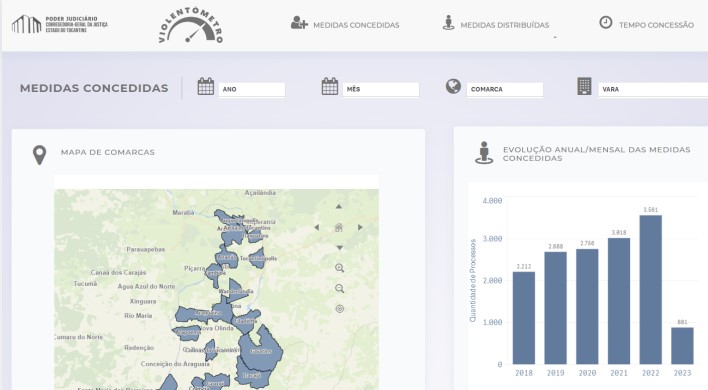Image resolution: width=708 pixels, height=390 pixels.
Task: Pan the map up with the arrow
Action: [x=339, y=207]
